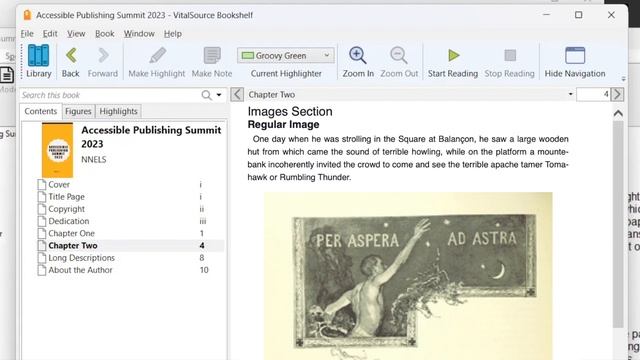Click the scroll up arrow in reader
This screenshot has width=640, height=360.
coord(618,113)
